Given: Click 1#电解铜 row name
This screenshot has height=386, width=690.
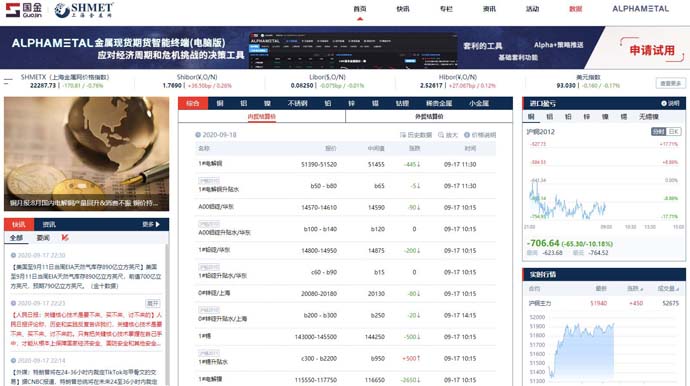Looking at the screenshot, I should coord(210,164).
